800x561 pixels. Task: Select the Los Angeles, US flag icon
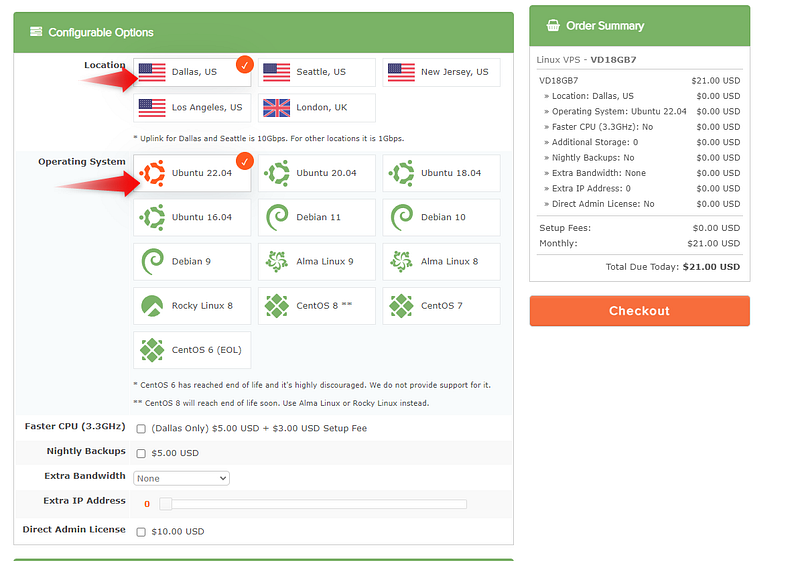pyautogui.click(x=152, y=108)
